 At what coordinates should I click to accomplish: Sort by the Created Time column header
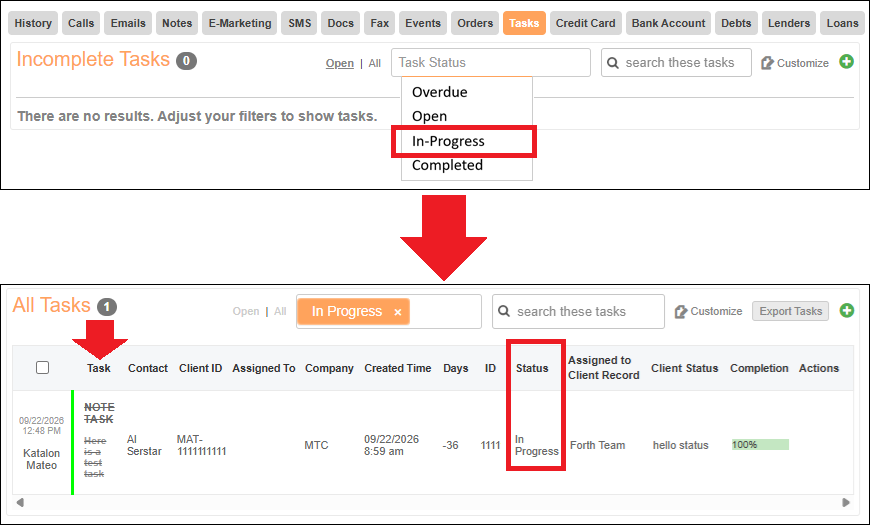[397, 368]
